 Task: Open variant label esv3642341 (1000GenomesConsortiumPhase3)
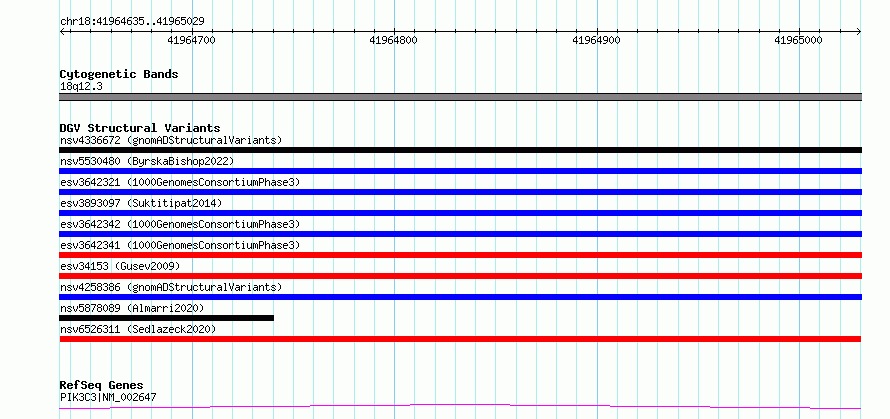[180, 245]
